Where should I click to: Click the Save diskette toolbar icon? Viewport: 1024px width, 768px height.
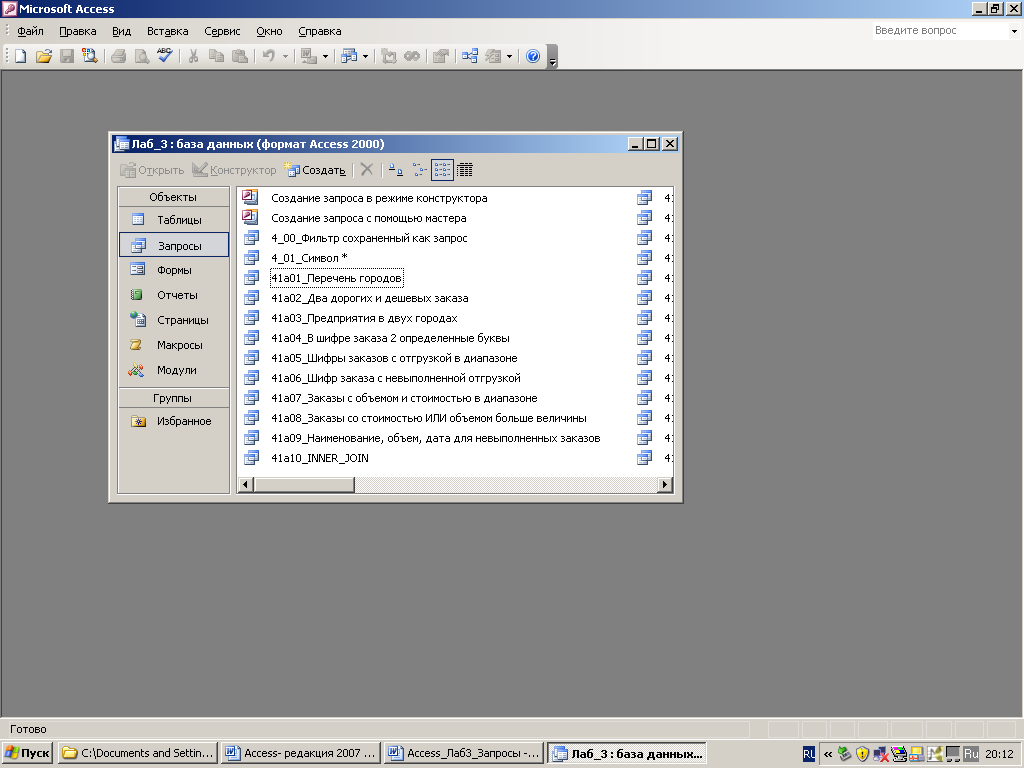click(67, 56)
